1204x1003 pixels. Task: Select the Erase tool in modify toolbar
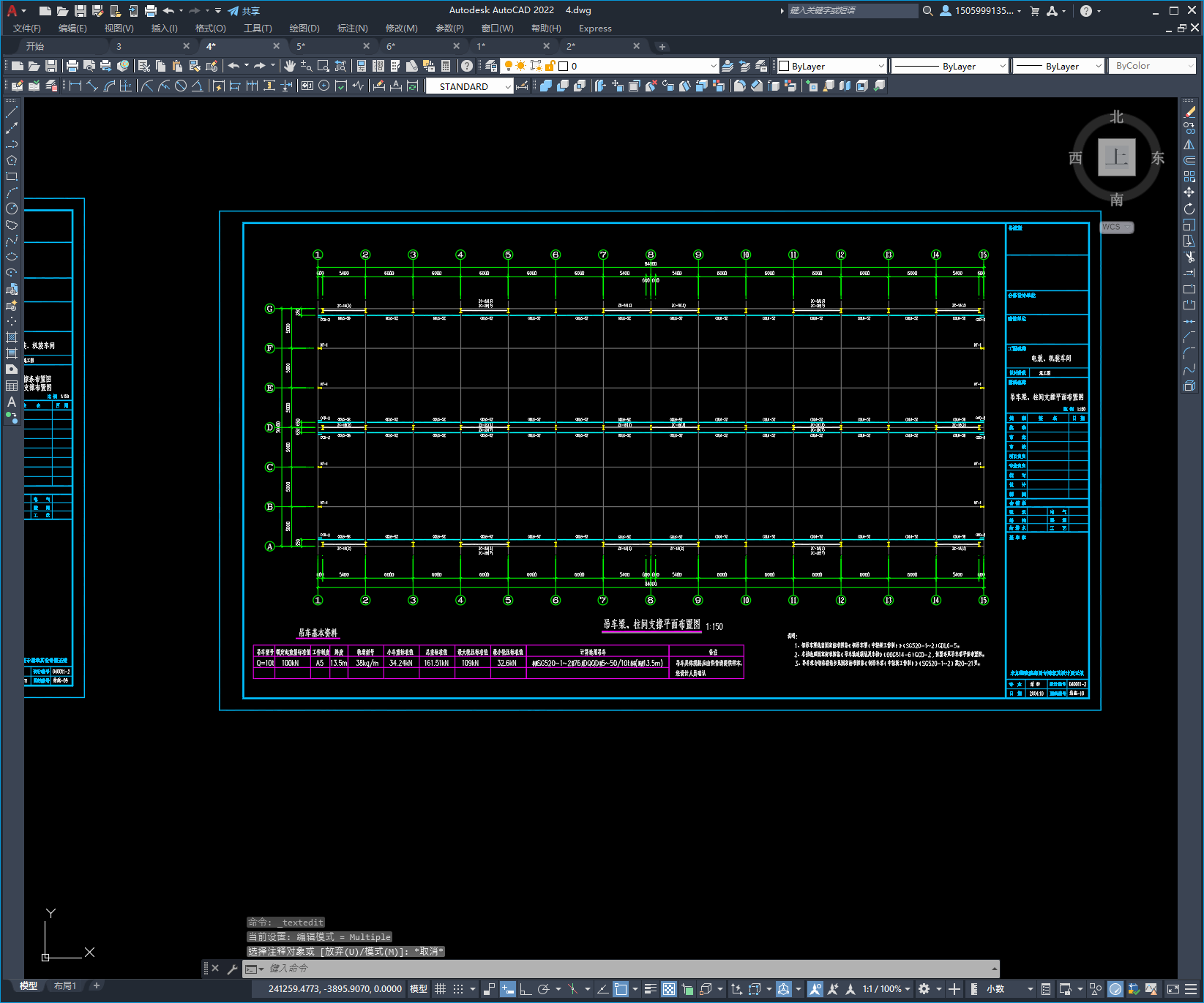pos(1189,112)
